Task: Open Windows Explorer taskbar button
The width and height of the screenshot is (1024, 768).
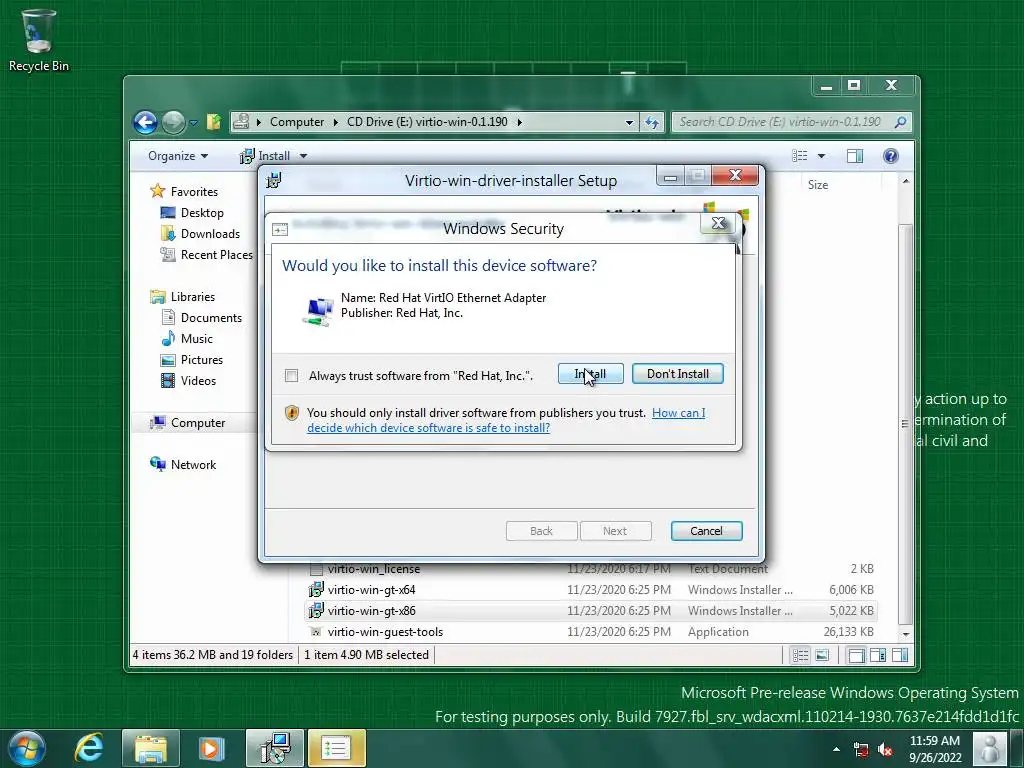Action: tap(151, 748)
